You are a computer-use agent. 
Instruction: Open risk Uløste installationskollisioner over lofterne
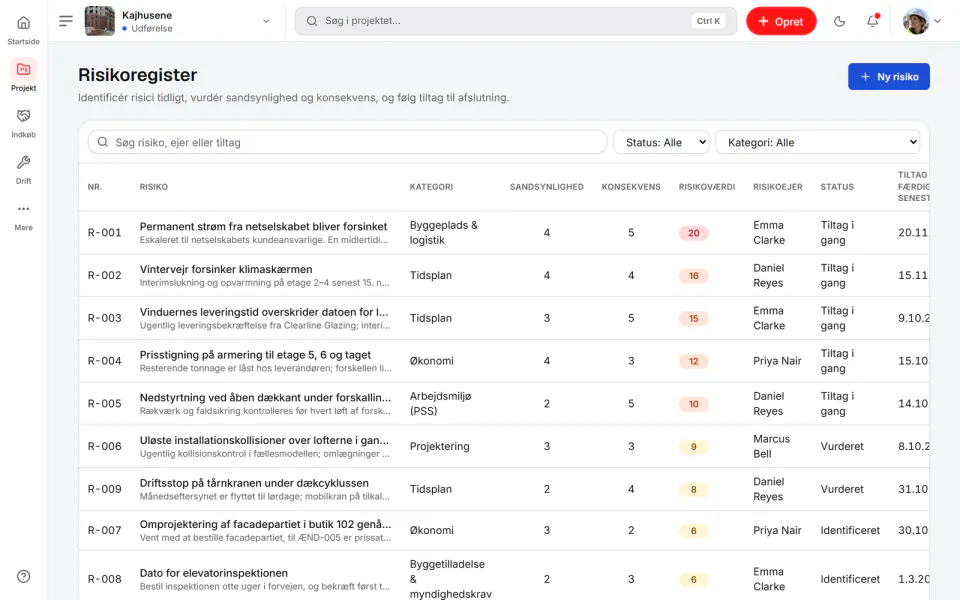264,441
